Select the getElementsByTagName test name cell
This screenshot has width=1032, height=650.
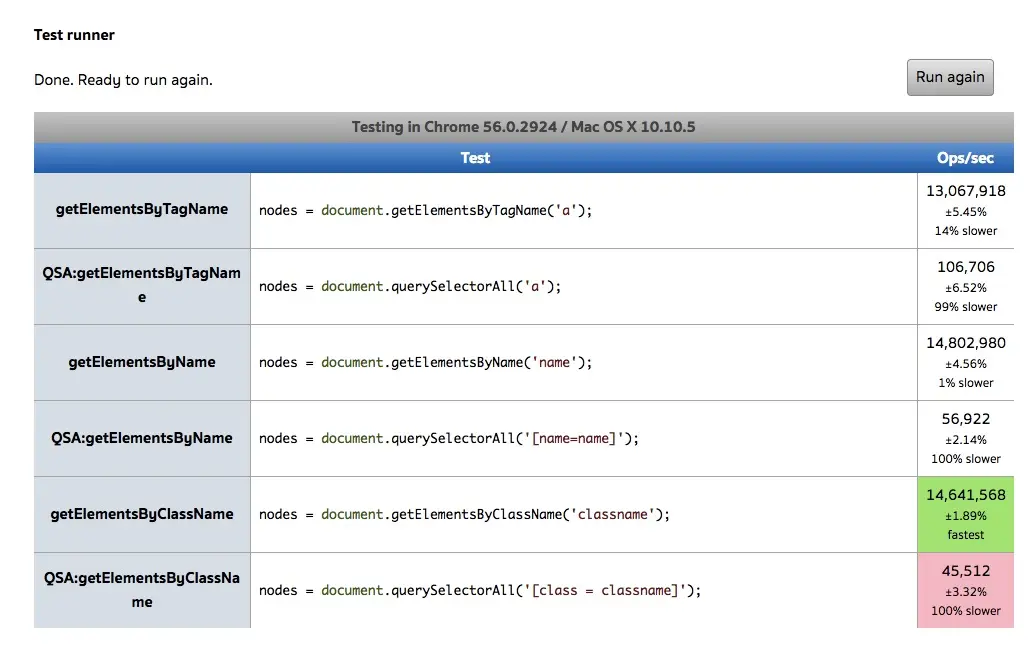pos(142,211)
